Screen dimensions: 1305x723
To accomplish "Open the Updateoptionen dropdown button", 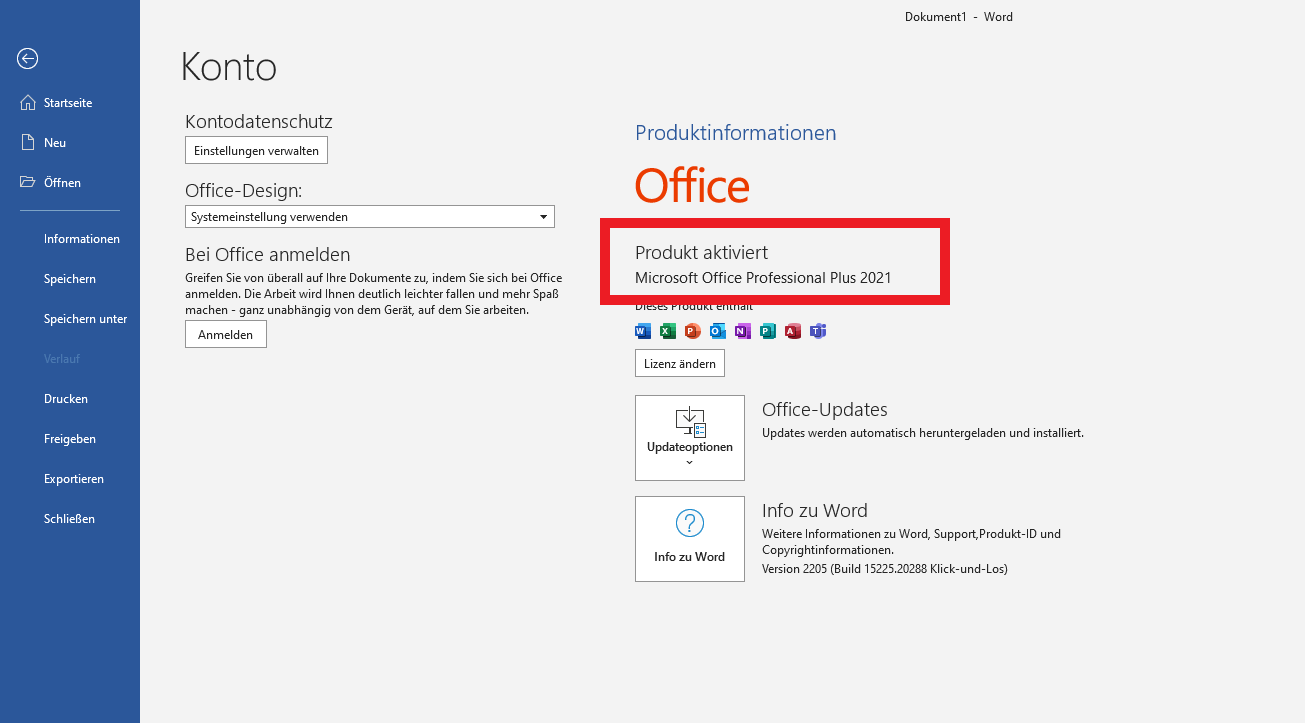I will pos(690,438).
